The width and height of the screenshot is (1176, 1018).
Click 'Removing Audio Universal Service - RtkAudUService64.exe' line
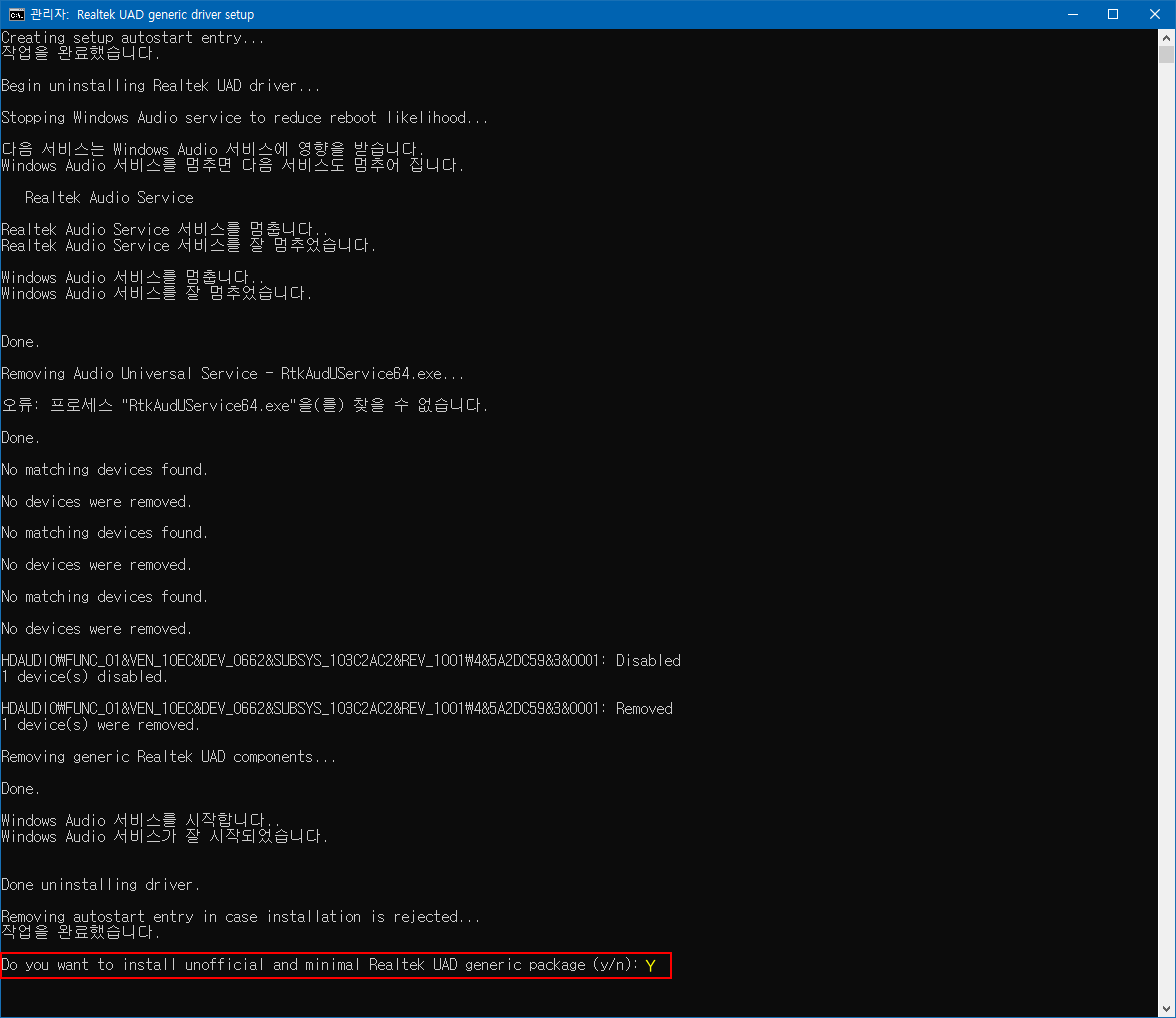click(233, 374)
